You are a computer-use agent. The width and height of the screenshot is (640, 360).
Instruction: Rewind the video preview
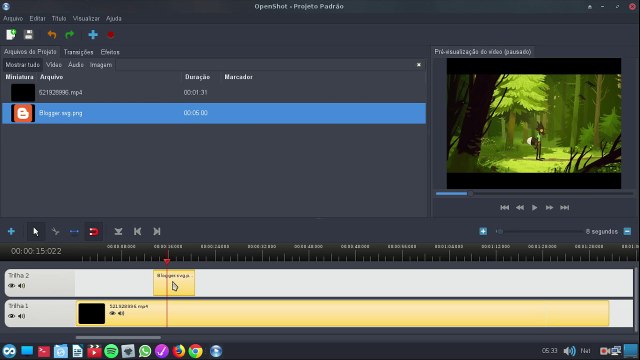click(x=520, y=207)
